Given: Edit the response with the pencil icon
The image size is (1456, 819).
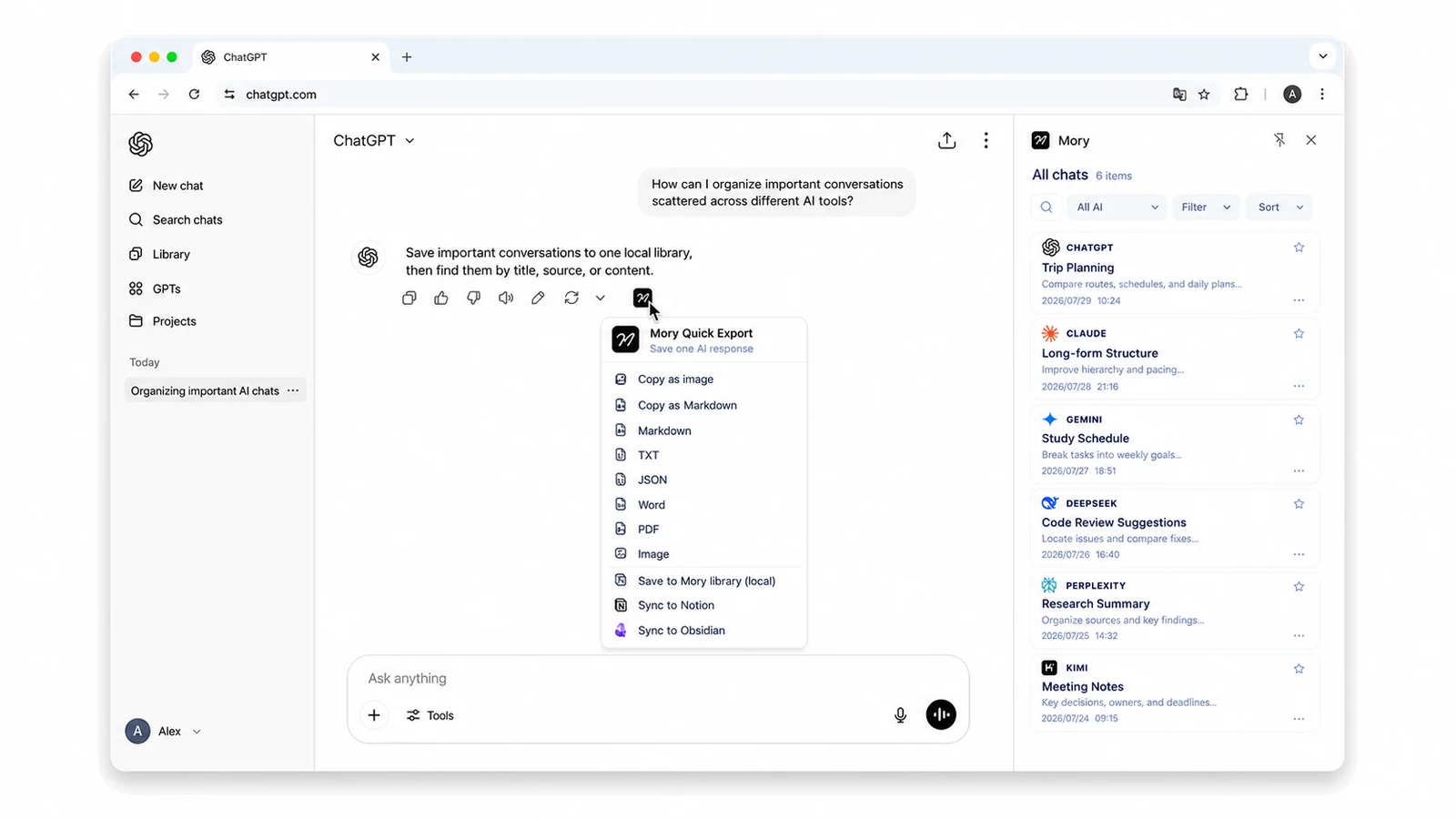Looking at the screenshot, I should point(538,298).
